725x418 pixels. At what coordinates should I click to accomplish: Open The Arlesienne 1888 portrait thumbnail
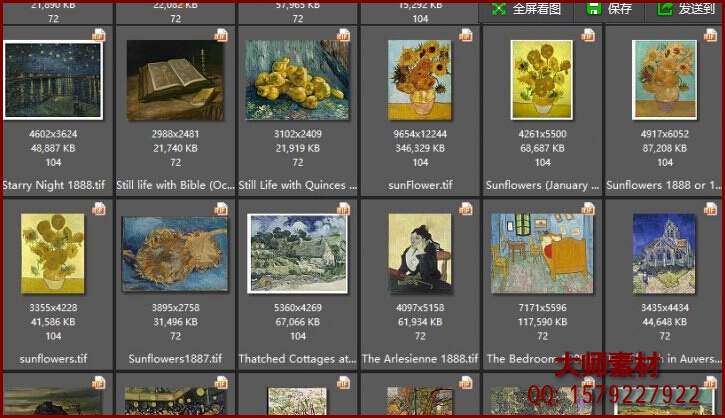pos(420,253)
